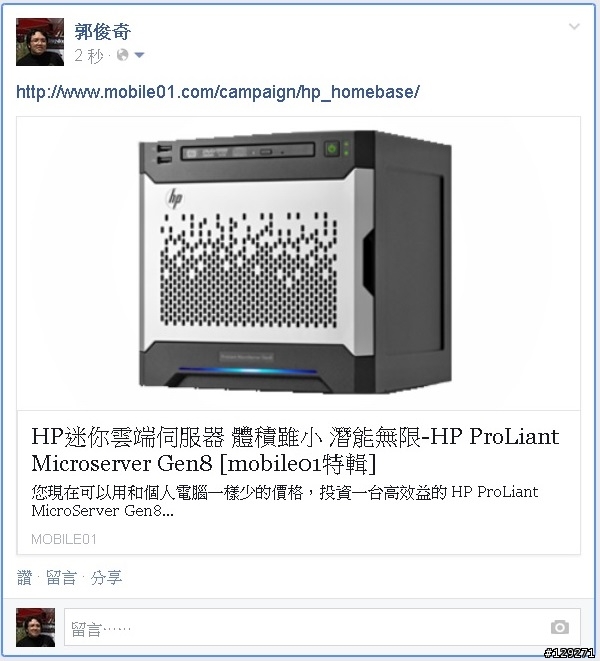Expand the post options chevron
Screen dimensions: 600x661
point(574,27)
